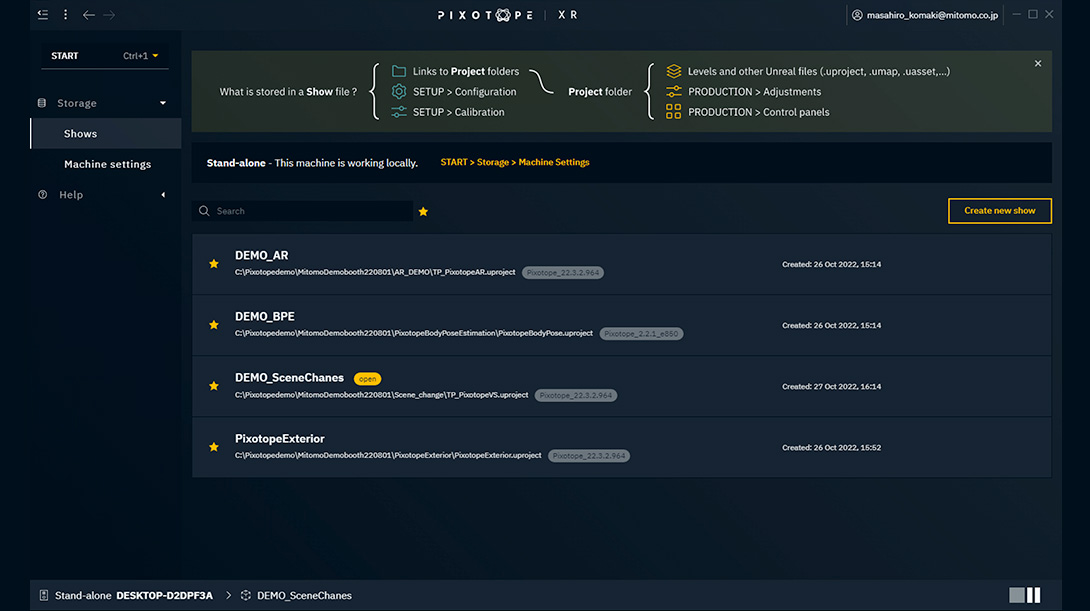The width and height of the screenshot is (1090, 611).
Task: Click the layout toggle icon at bottom right
Action: 1025,595
